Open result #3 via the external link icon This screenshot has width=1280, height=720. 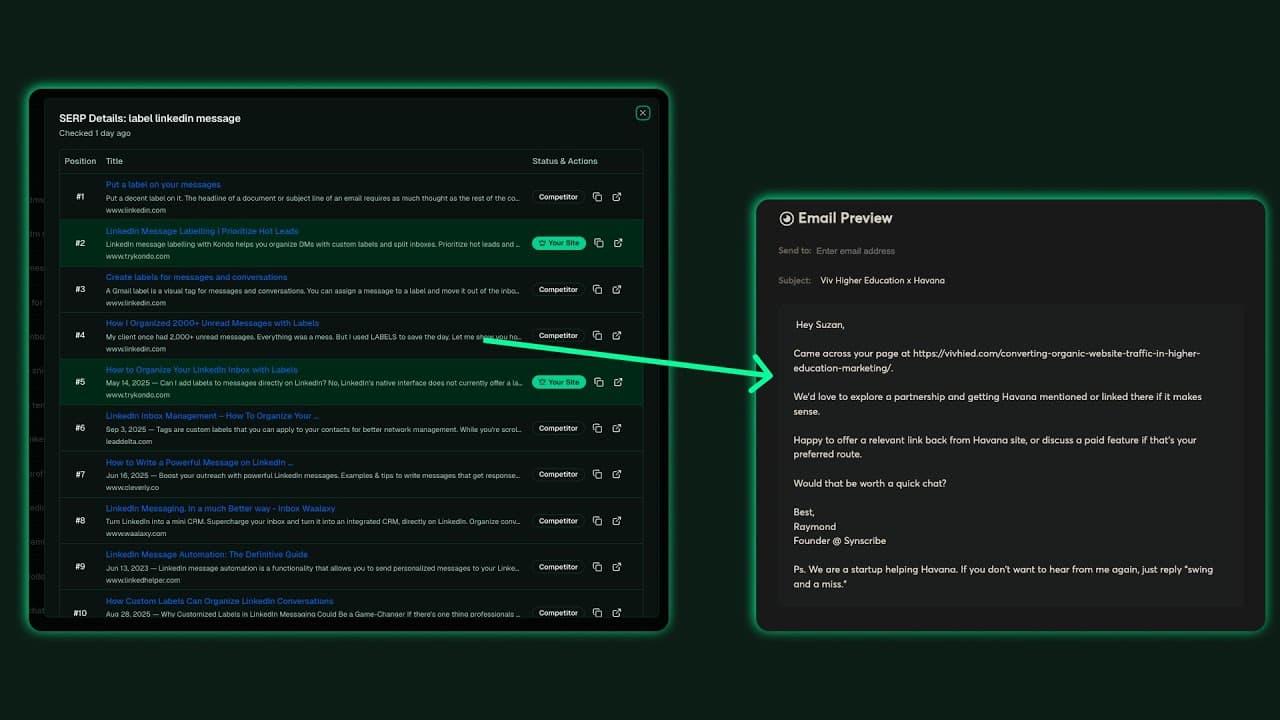(x=617, y=289)
